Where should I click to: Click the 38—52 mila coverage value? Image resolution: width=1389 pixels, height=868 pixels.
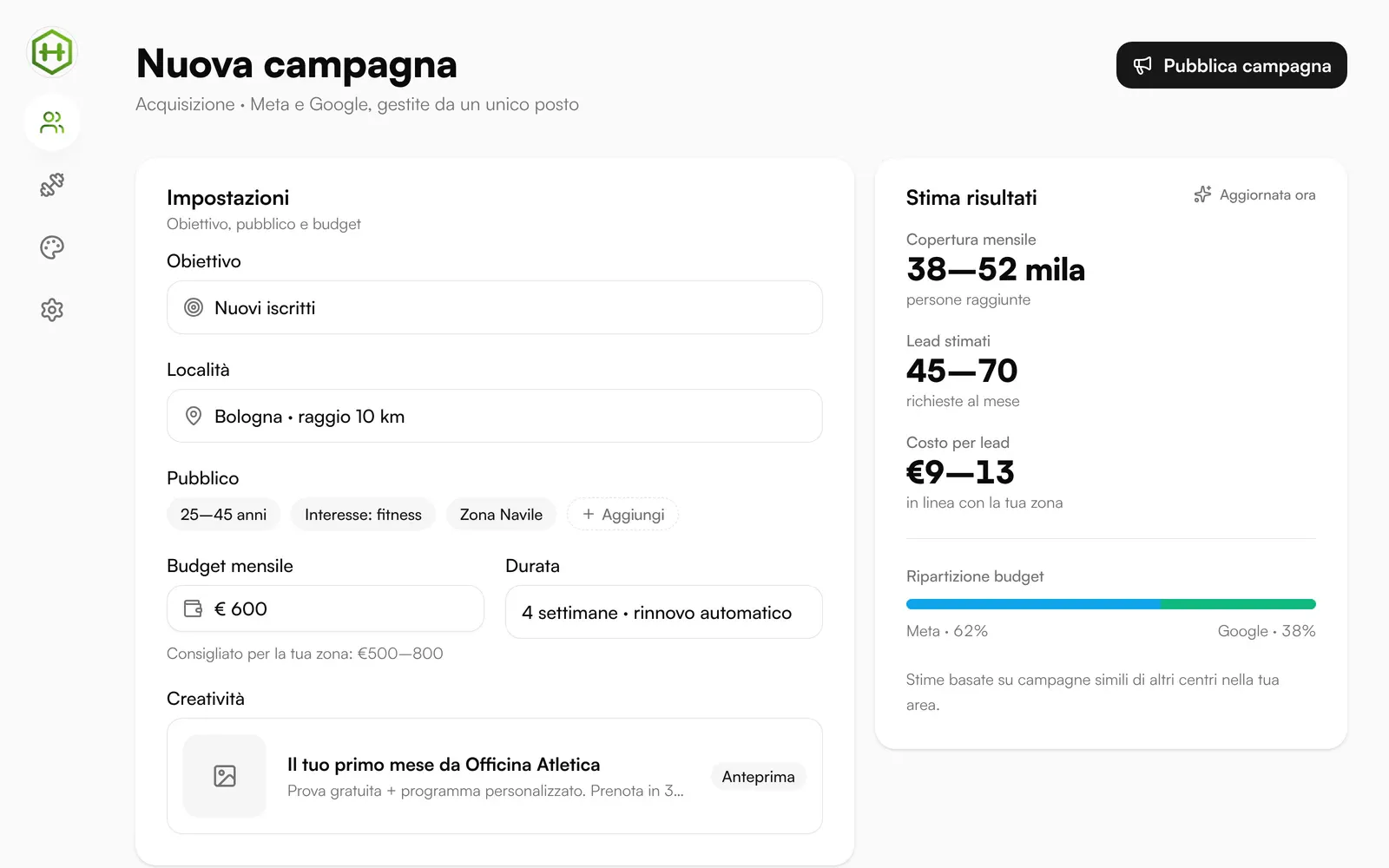(996, 269)
